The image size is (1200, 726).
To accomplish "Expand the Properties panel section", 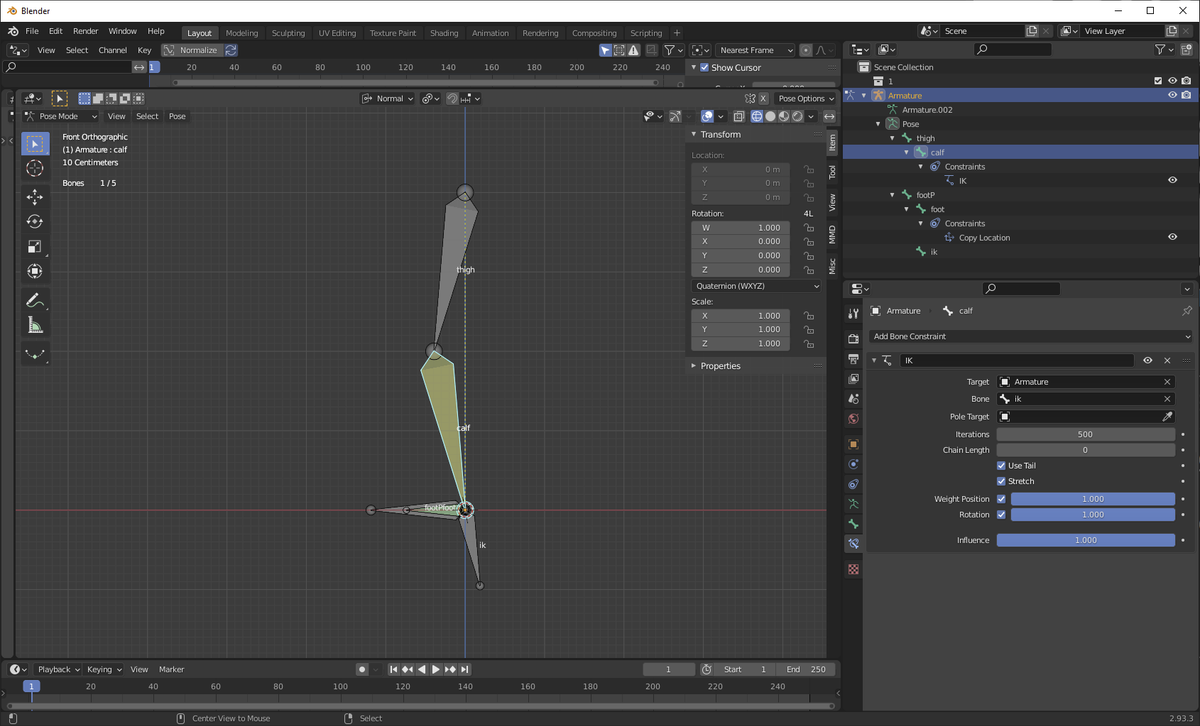I will click(720, 366).
